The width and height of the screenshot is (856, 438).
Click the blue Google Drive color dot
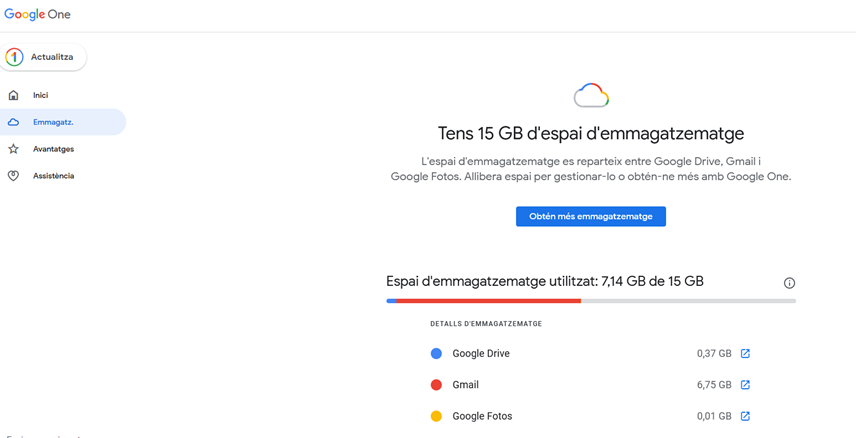(436, 353)
